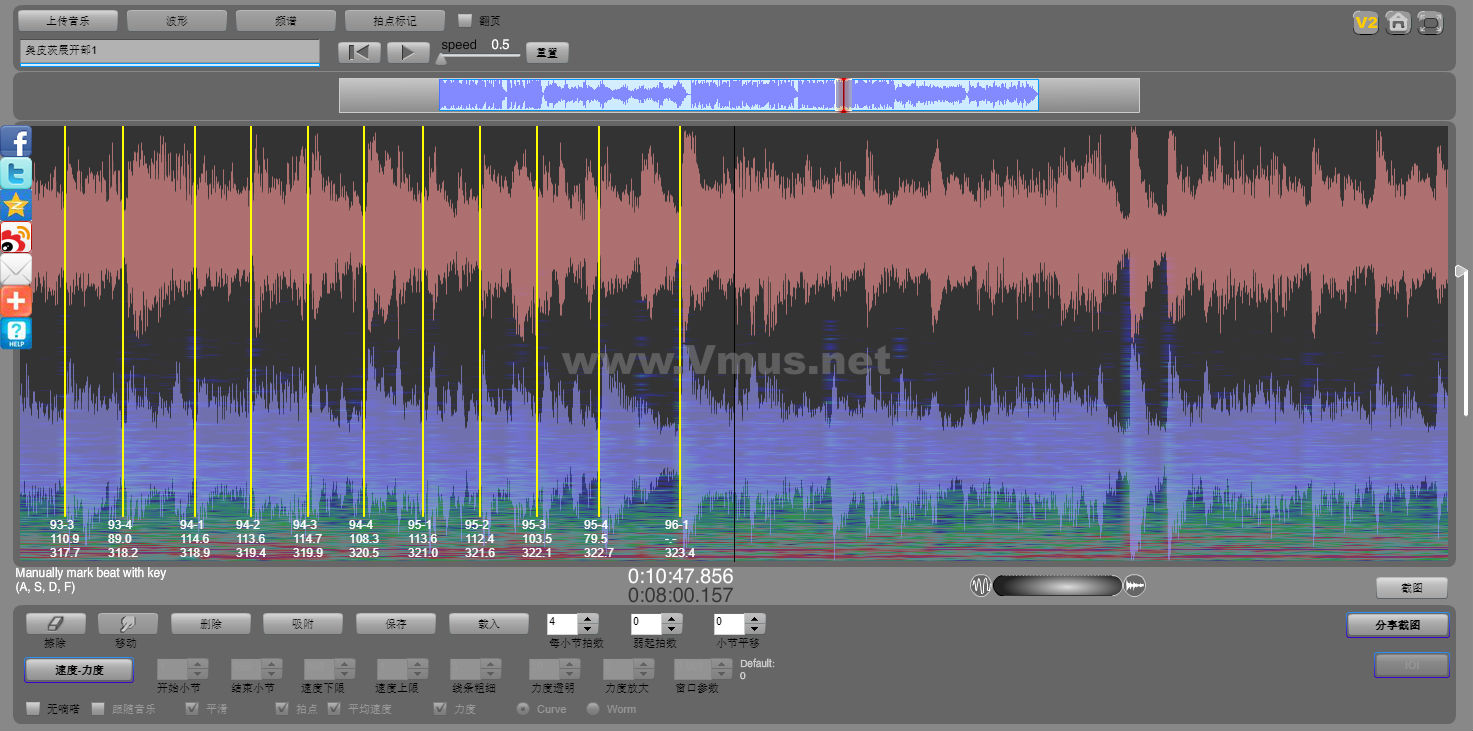
Task: Click the 力度透明 stepper
Action: (554, 668)
